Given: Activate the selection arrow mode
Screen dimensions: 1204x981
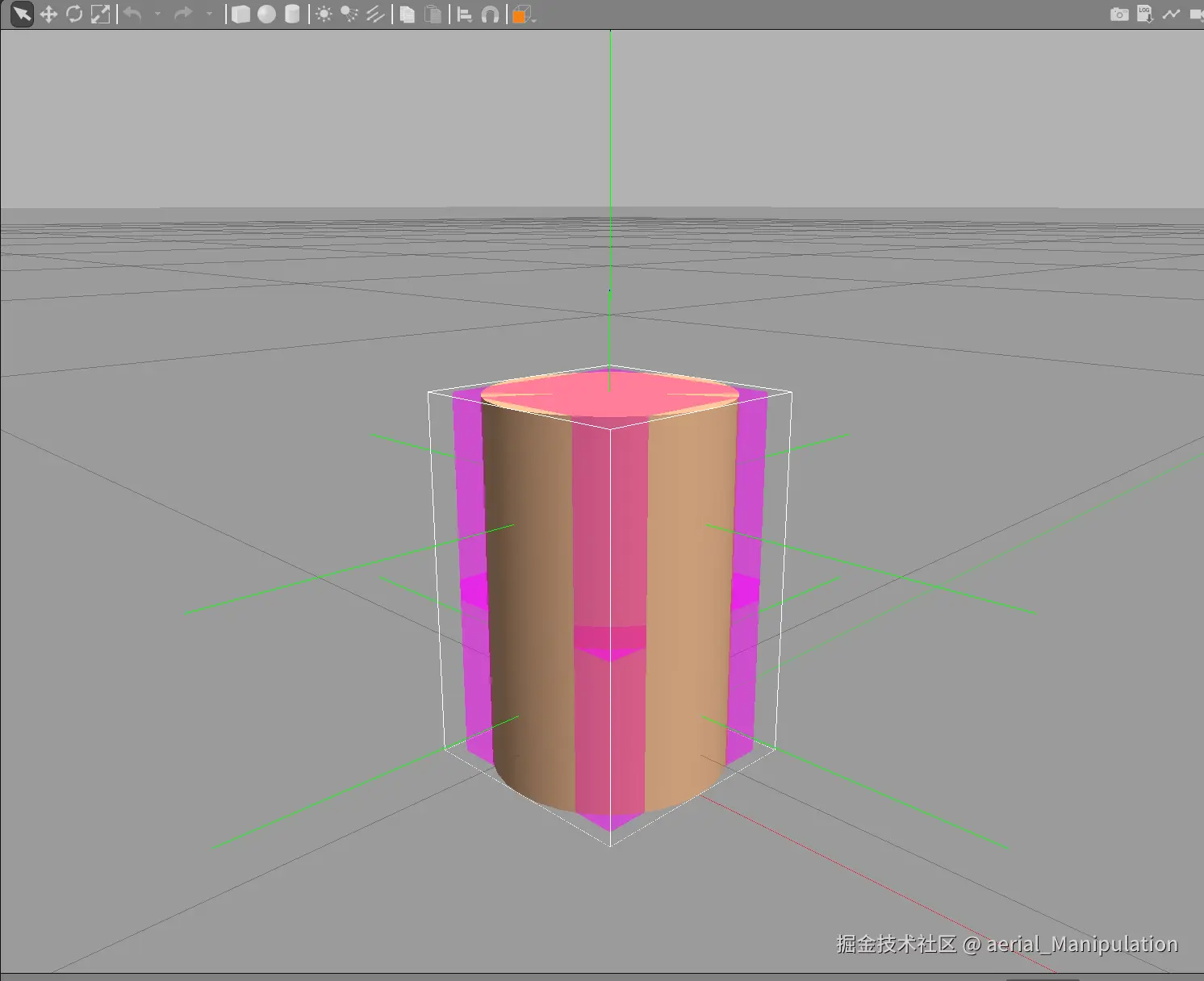Looking at the screenshot, I should [22, 15].
